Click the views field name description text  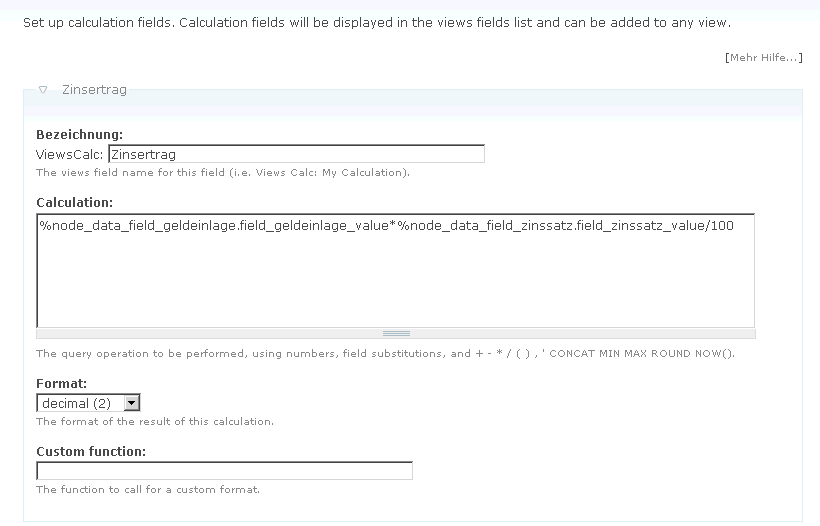(x=222, y=172)
